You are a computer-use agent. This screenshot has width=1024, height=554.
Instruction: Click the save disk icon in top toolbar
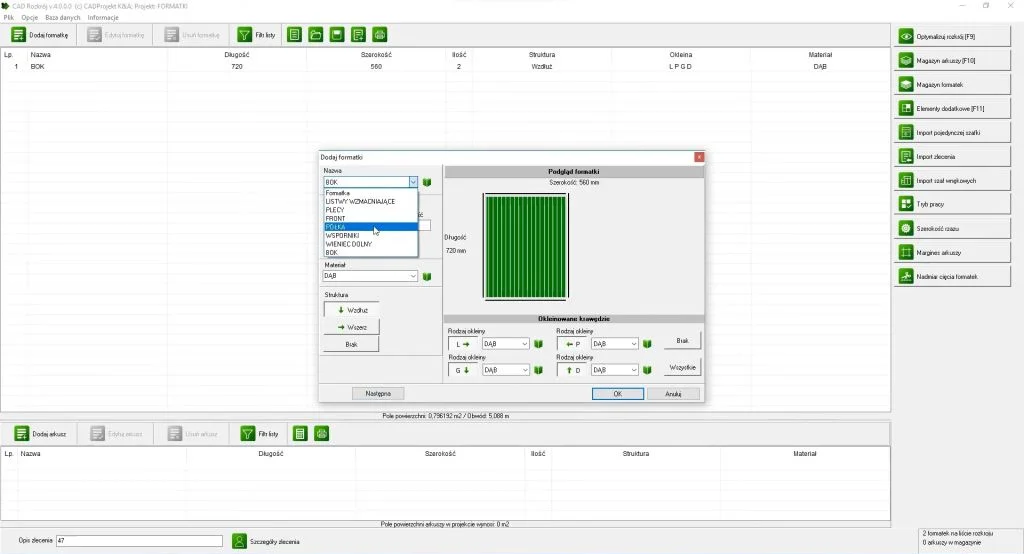tap(337, 35)
